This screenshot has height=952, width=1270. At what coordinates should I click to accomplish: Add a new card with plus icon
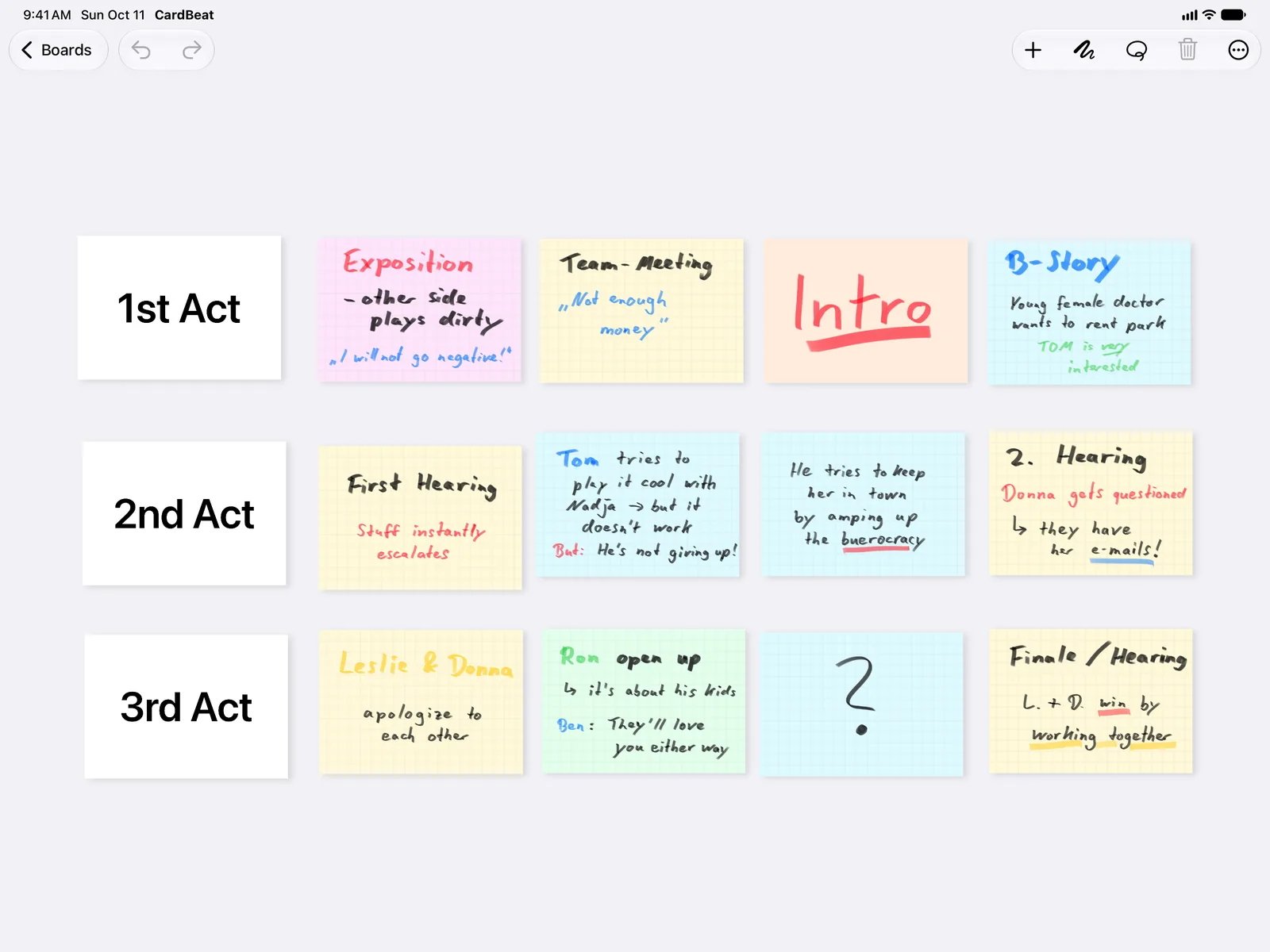pyautogui.click(x=1033, y=51)
